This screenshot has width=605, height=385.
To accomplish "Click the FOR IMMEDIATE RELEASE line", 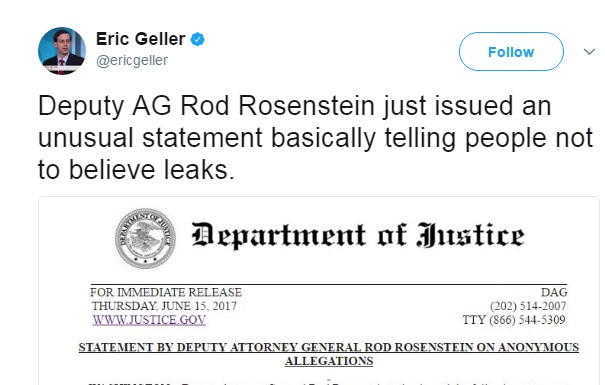I will tap(166, 292).
